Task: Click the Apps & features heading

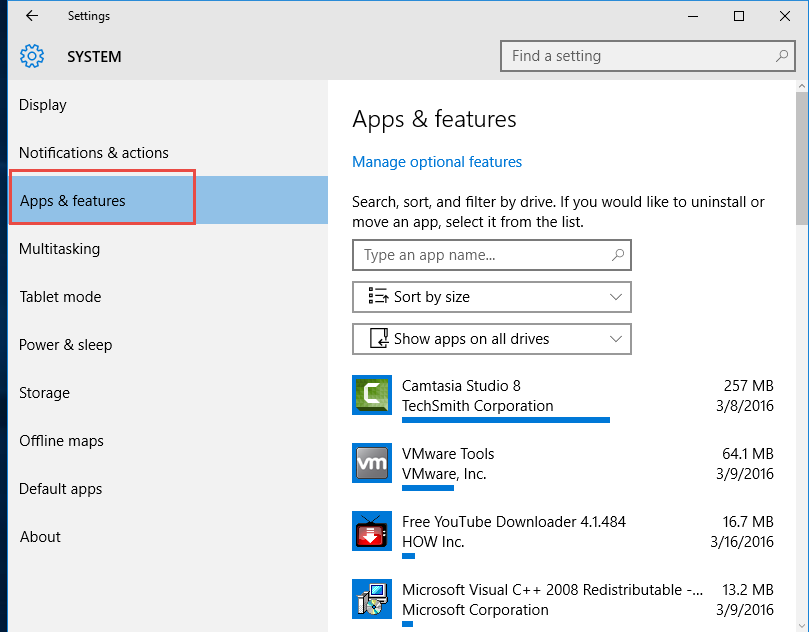Action: click(x=434, y=119)
